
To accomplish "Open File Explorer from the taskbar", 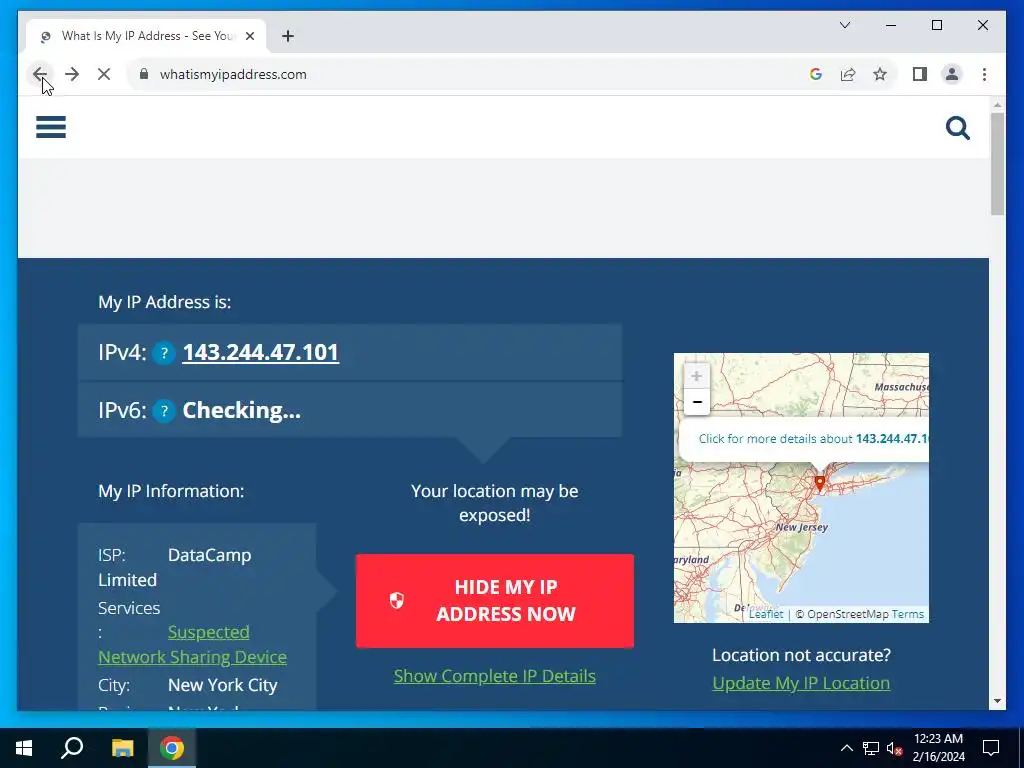I will coord(122,748).
